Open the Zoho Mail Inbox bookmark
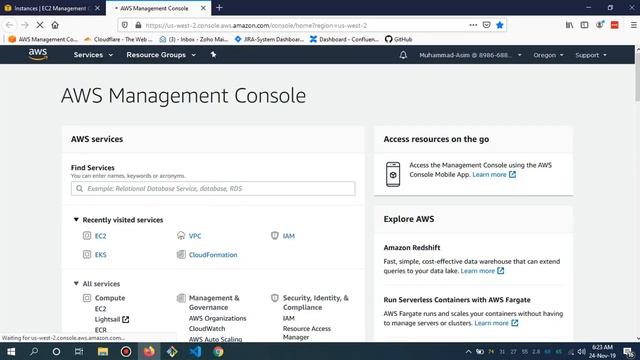This screenshot has width=640, height=360. coord(193,39)
